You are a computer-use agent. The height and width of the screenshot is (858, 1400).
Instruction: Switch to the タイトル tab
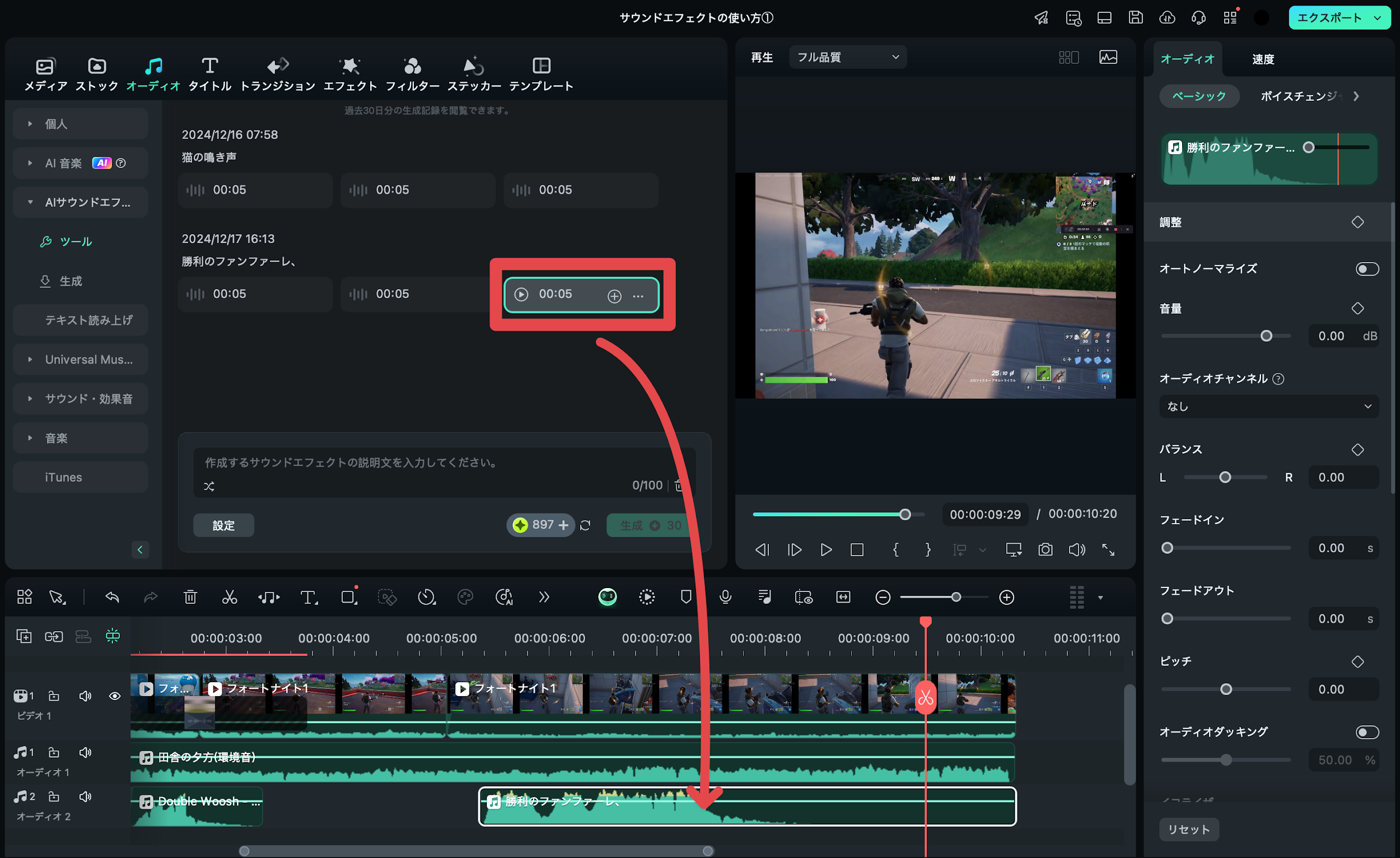(209, 74)
